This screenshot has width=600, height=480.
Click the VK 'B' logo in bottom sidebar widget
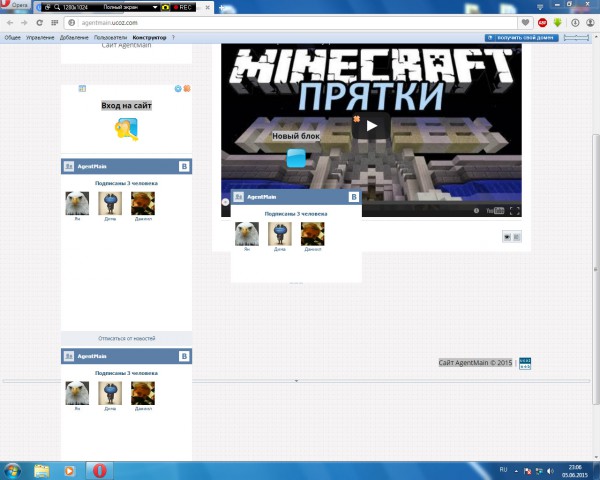pyautogui.click(x=184, y=356)
